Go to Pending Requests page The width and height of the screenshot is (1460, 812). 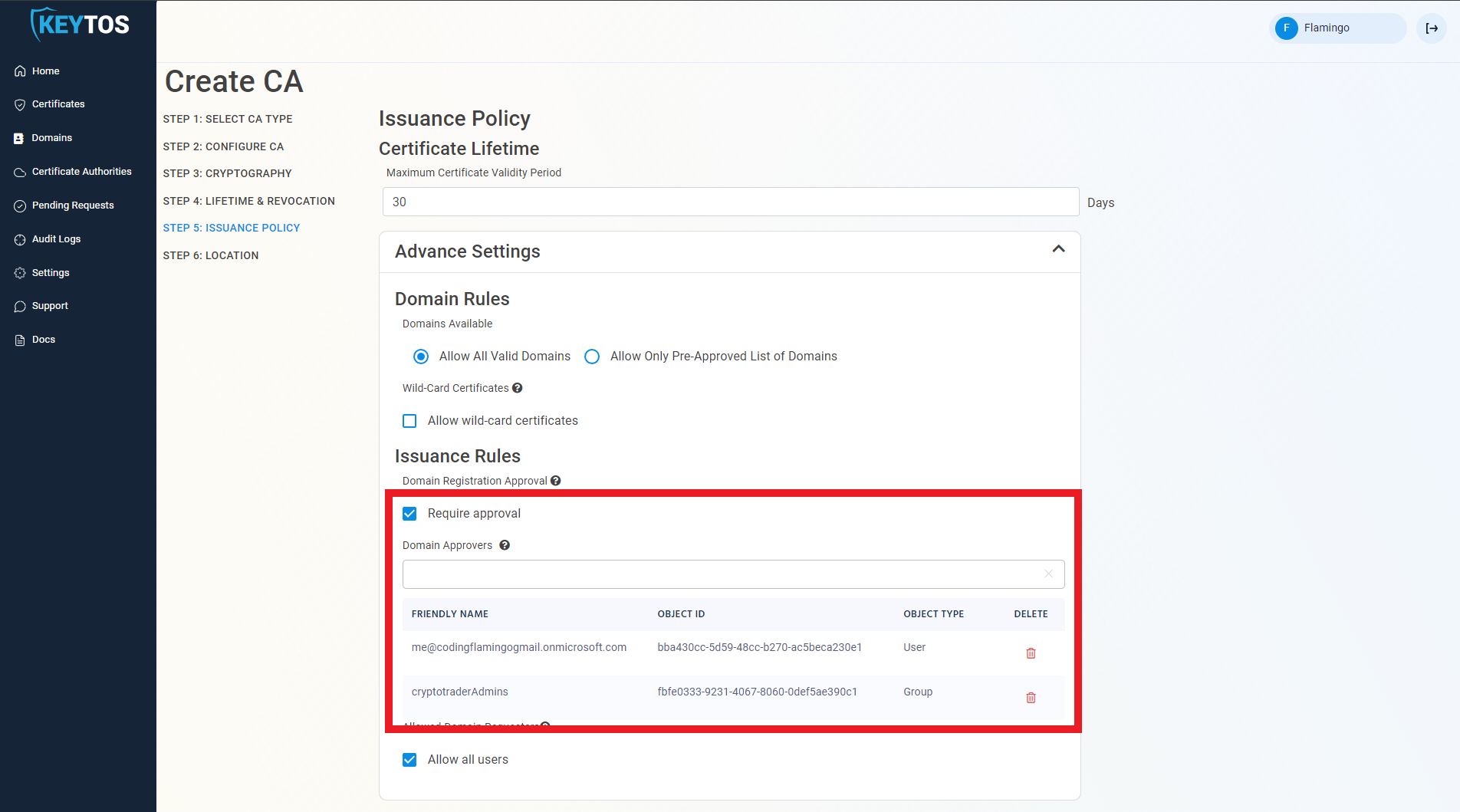73,205
